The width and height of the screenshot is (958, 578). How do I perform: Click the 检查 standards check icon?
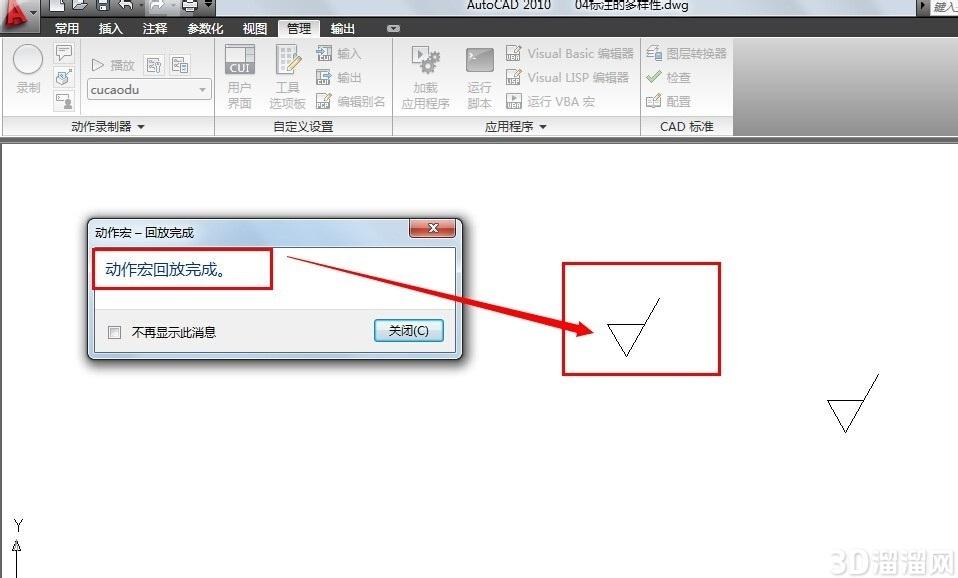(654, 77)
